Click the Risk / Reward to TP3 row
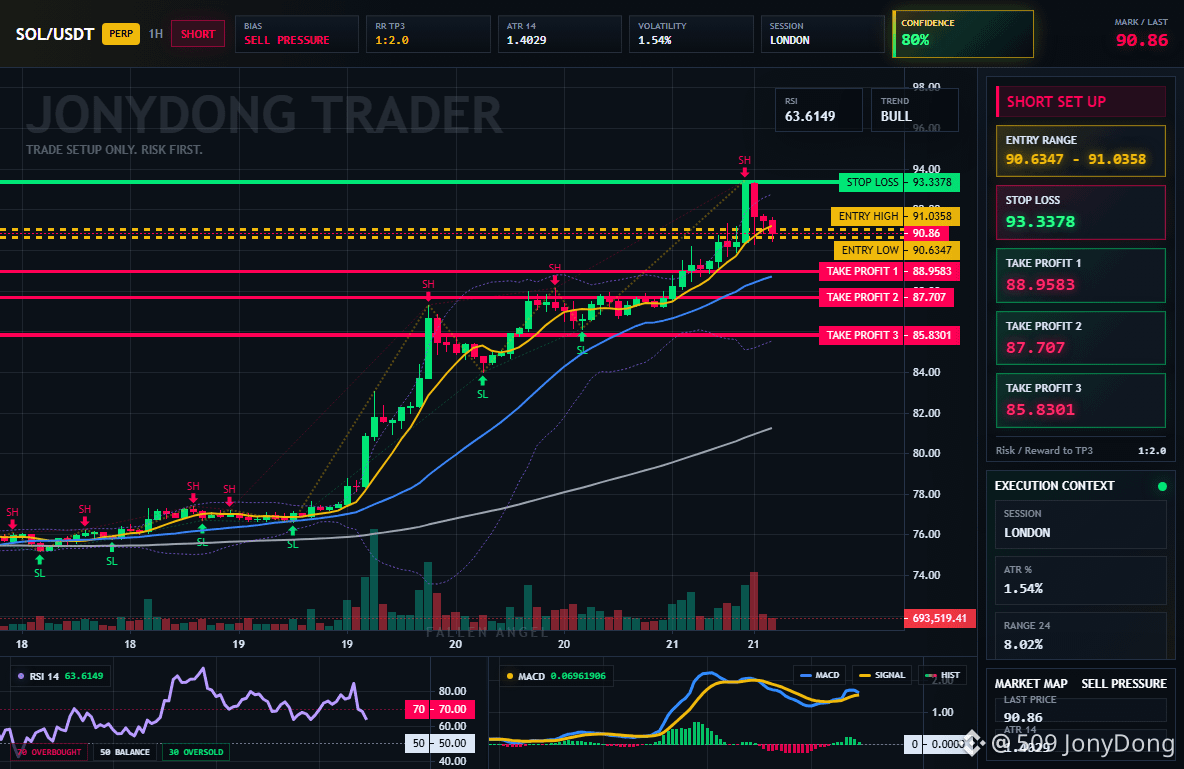The image size is (1184, 769). [x=1081, y=450]
